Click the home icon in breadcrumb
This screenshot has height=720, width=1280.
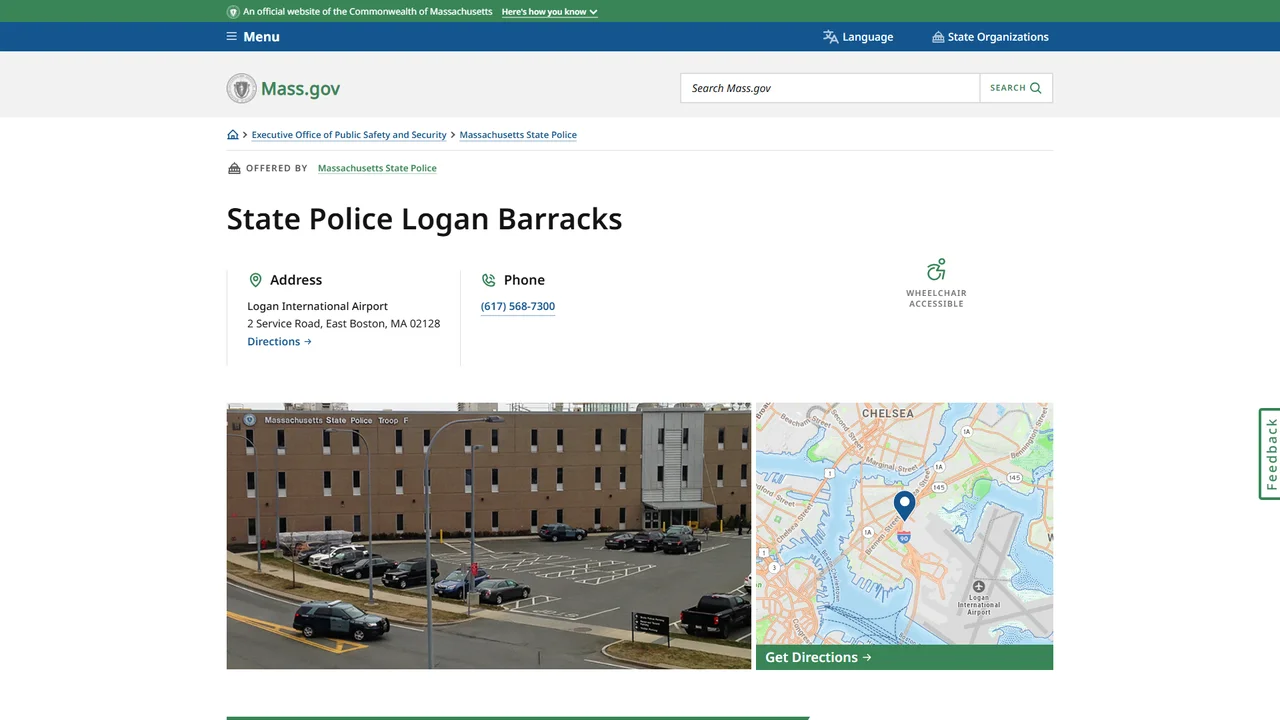click(x=233, y=135)
